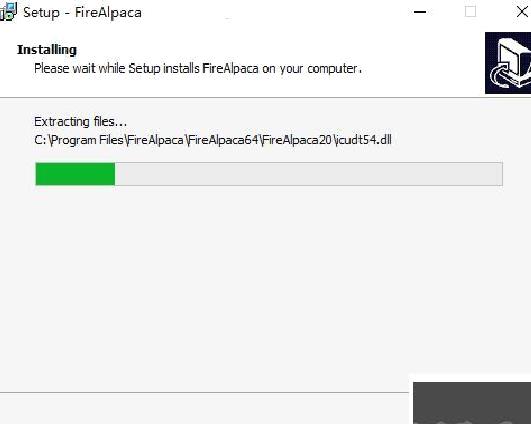Click "FireAlpaca20" folder name in the path

297,140
